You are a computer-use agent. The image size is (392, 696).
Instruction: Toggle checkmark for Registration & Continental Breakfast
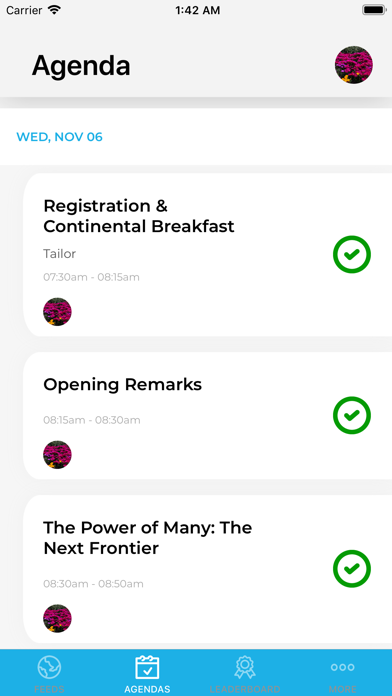pos(352,254)
